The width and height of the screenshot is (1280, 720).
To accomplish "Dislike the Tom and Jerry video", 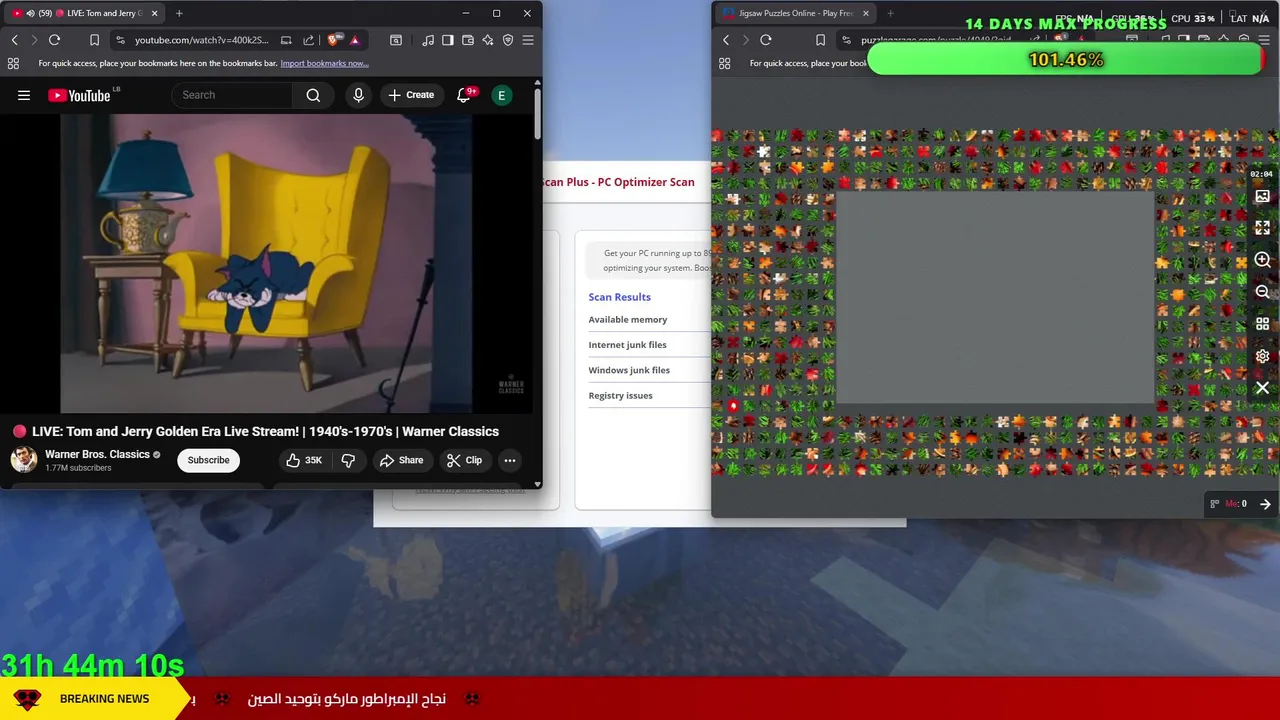I will tap(348, 460).
